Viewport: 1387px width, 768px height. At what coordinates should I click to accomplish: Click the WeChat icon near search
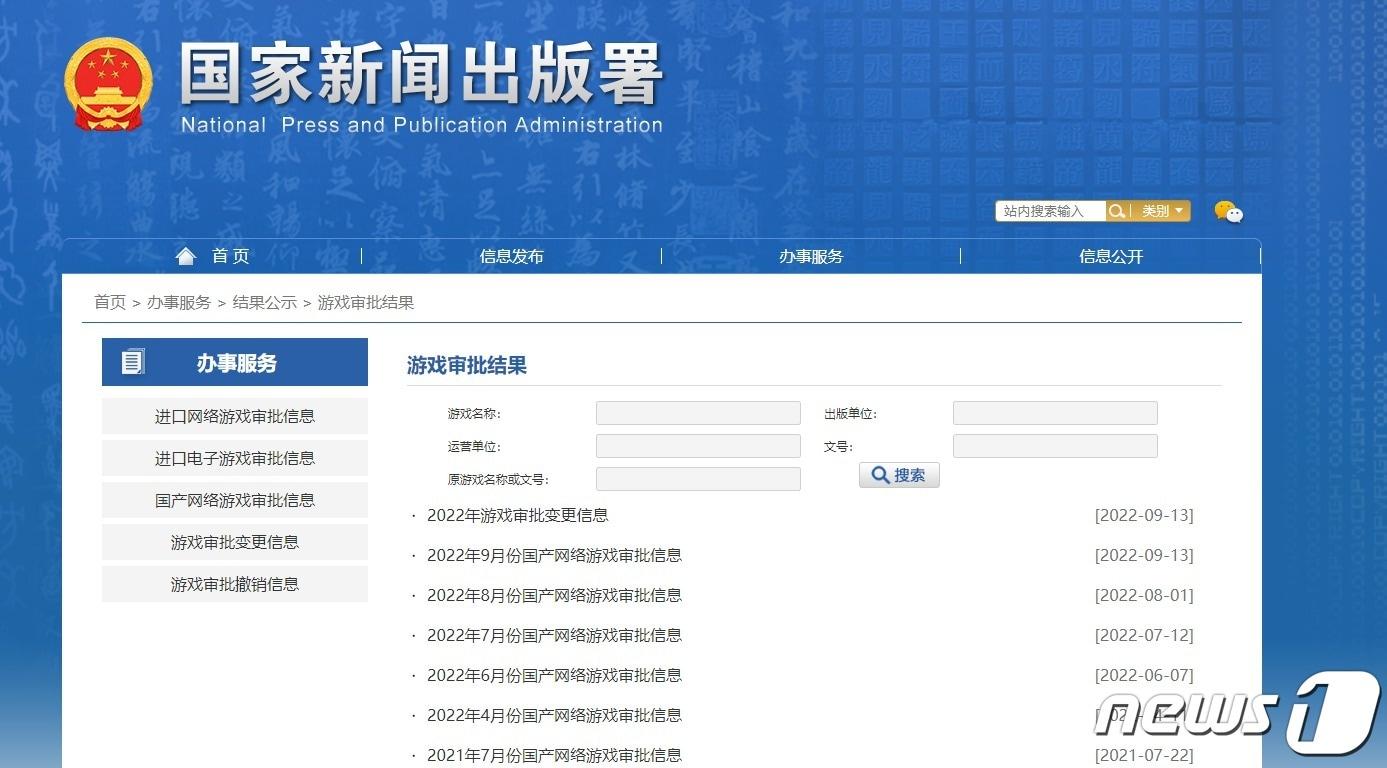(x=1228, y=211)
